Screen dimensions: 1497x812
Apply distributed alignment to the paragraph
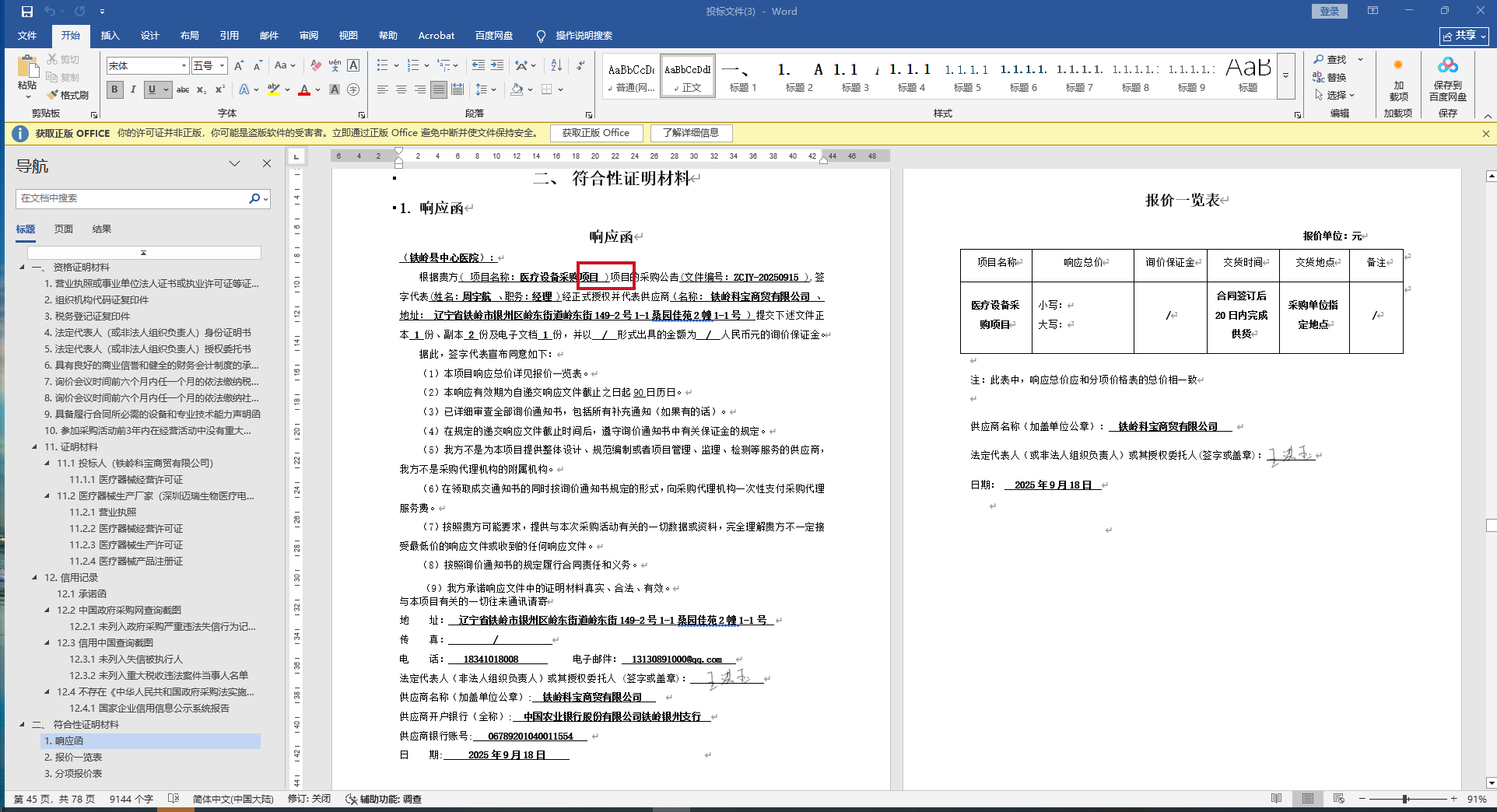458,90
